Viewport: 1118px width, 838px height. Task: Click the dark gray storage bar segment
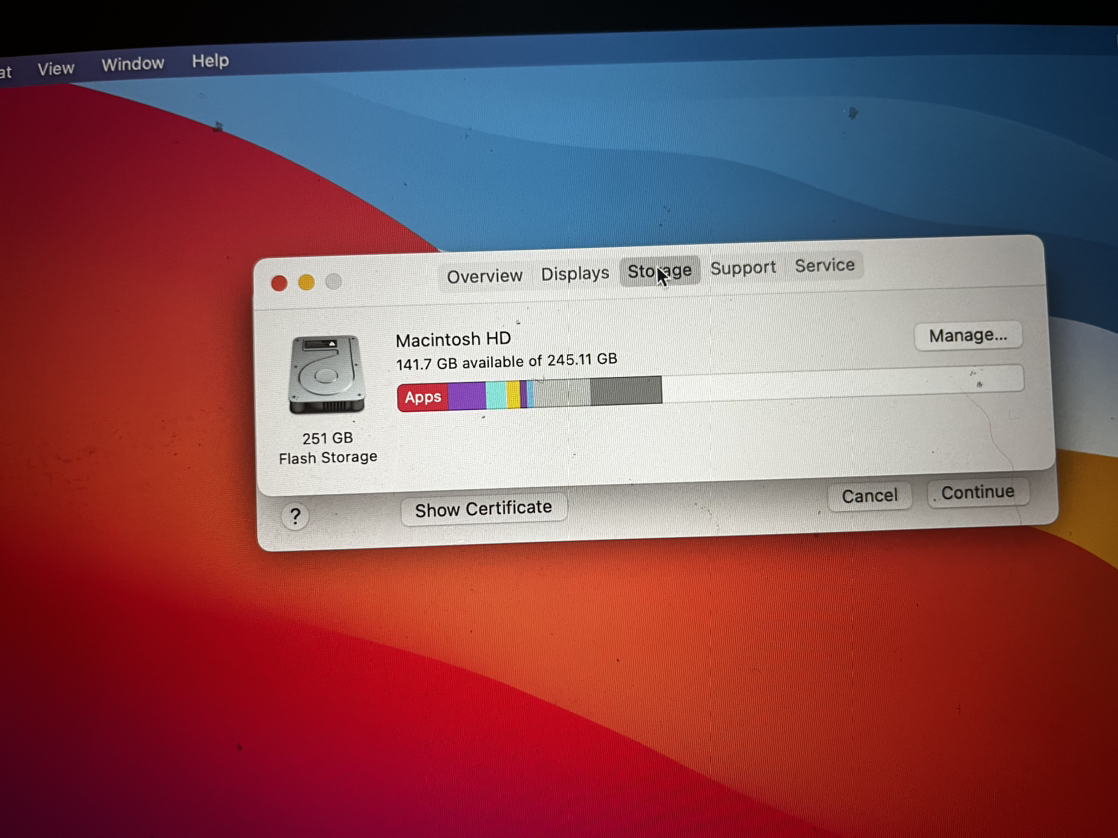(626, 391)
